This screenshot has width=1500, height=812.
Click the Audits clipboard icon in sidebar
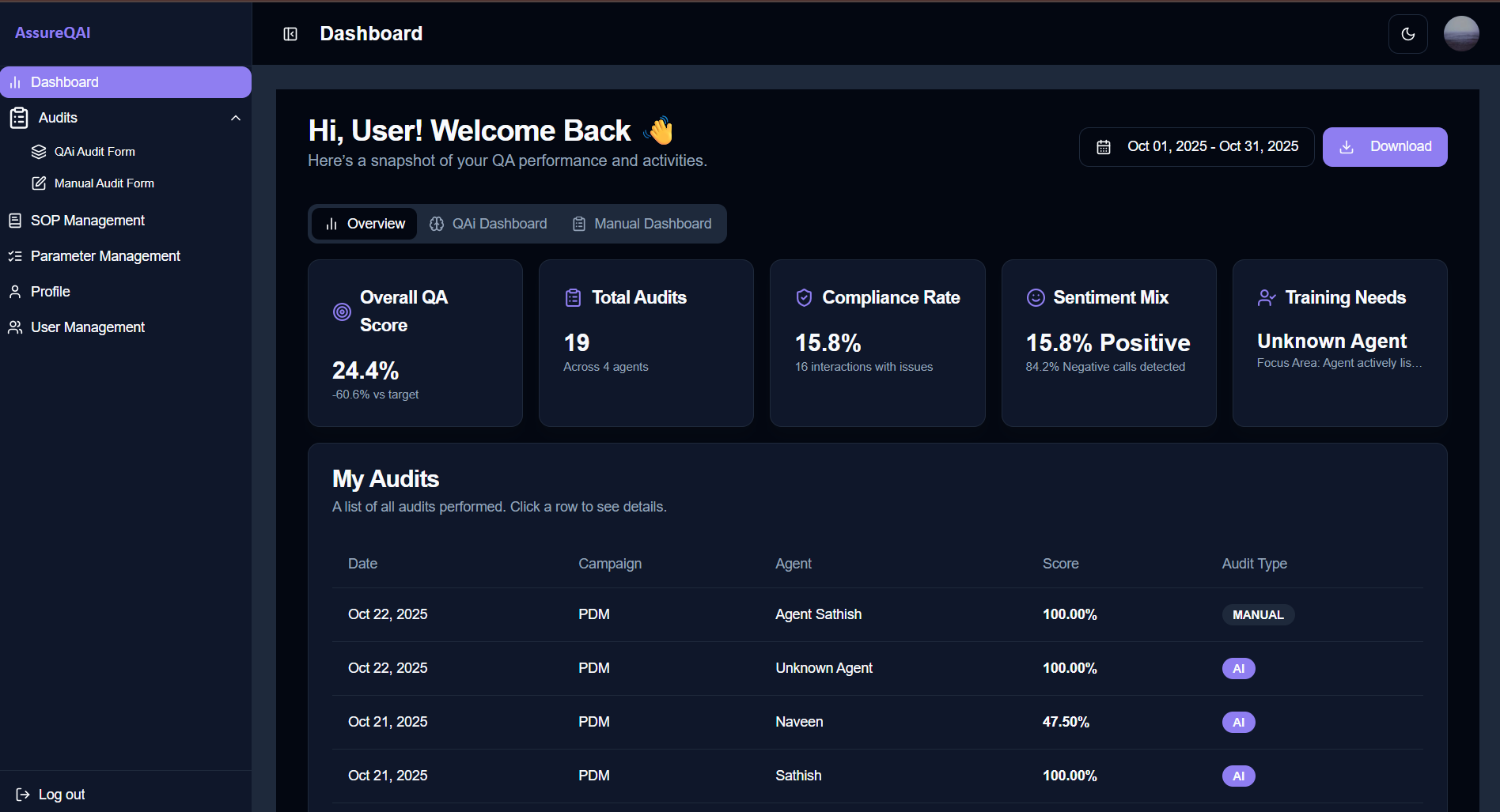pyautogui.click(x=18, y=117)
